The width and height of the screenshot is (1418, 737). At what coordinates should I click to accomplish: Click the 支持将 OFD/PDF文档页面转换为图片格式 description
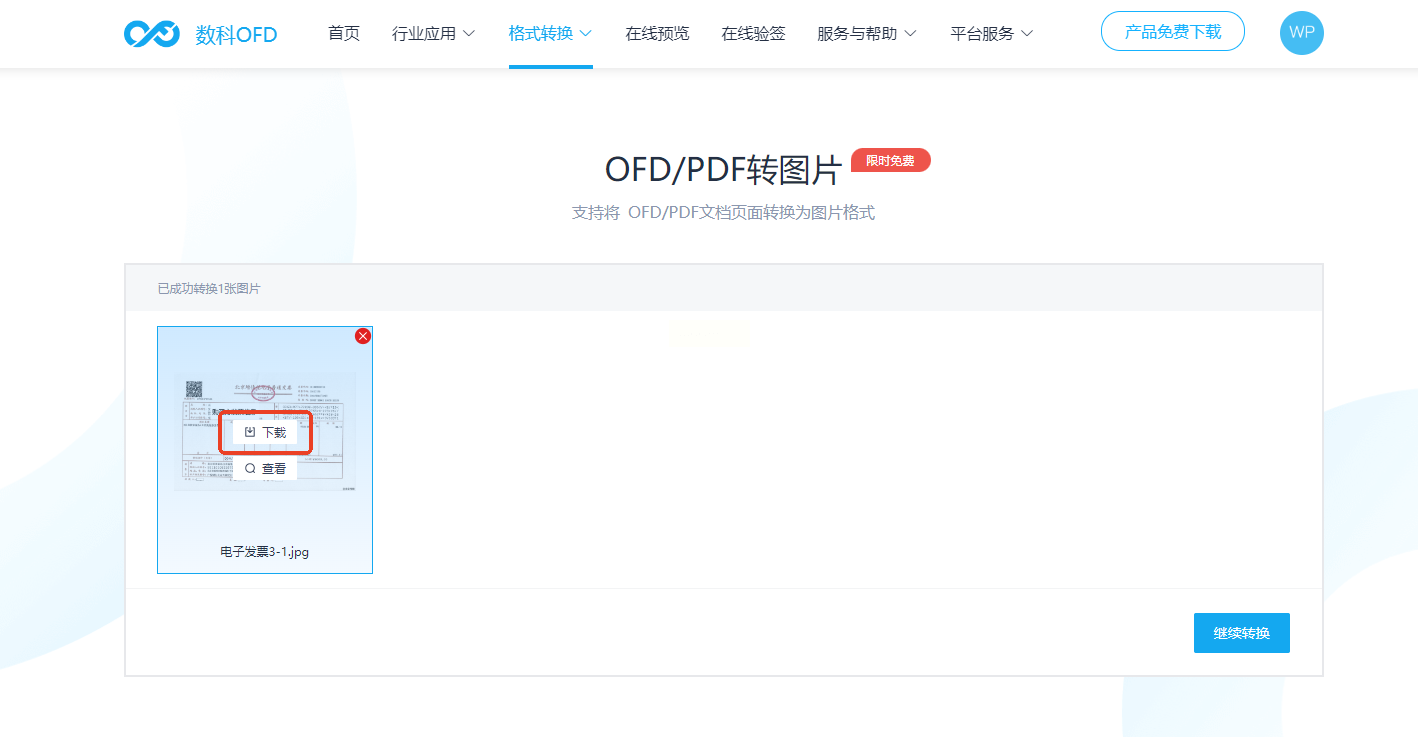pos(723,213)
